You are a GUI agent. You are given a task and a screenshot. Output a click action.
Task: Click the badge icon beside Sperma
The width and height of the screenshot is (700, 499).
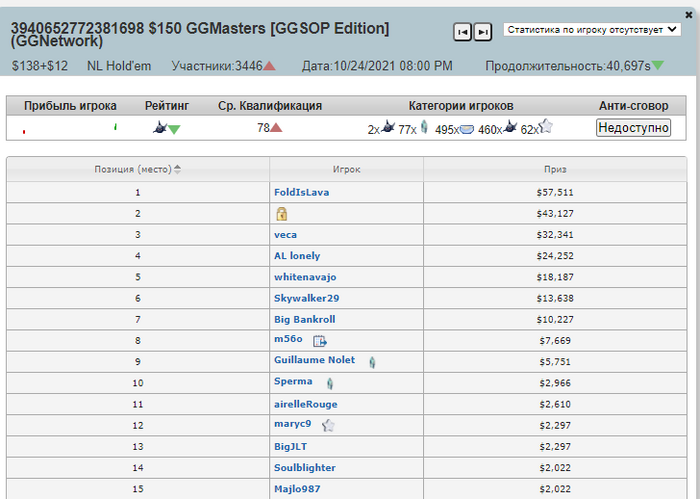click(330, 383)
